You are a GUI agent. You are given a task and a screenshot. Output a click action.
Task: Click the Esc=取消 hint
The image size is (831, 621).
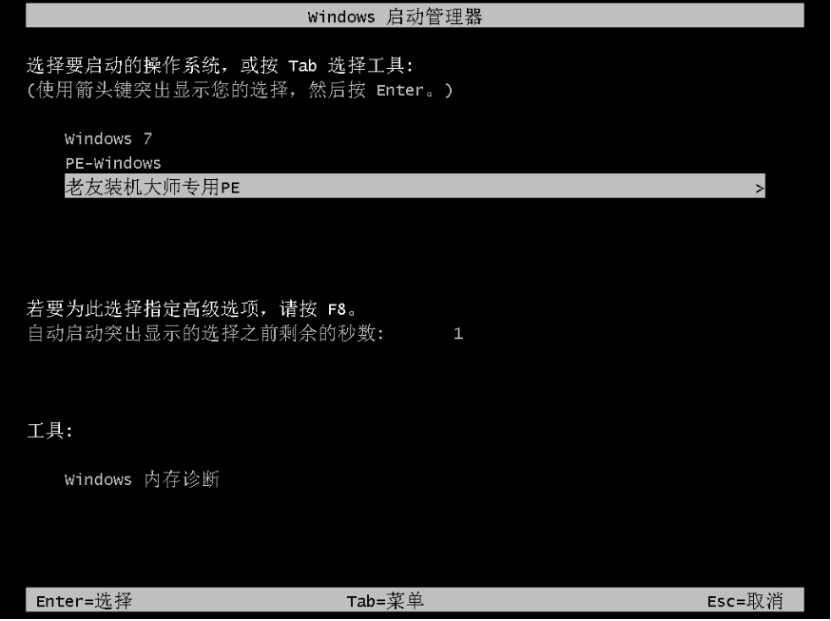click(745, 601)
